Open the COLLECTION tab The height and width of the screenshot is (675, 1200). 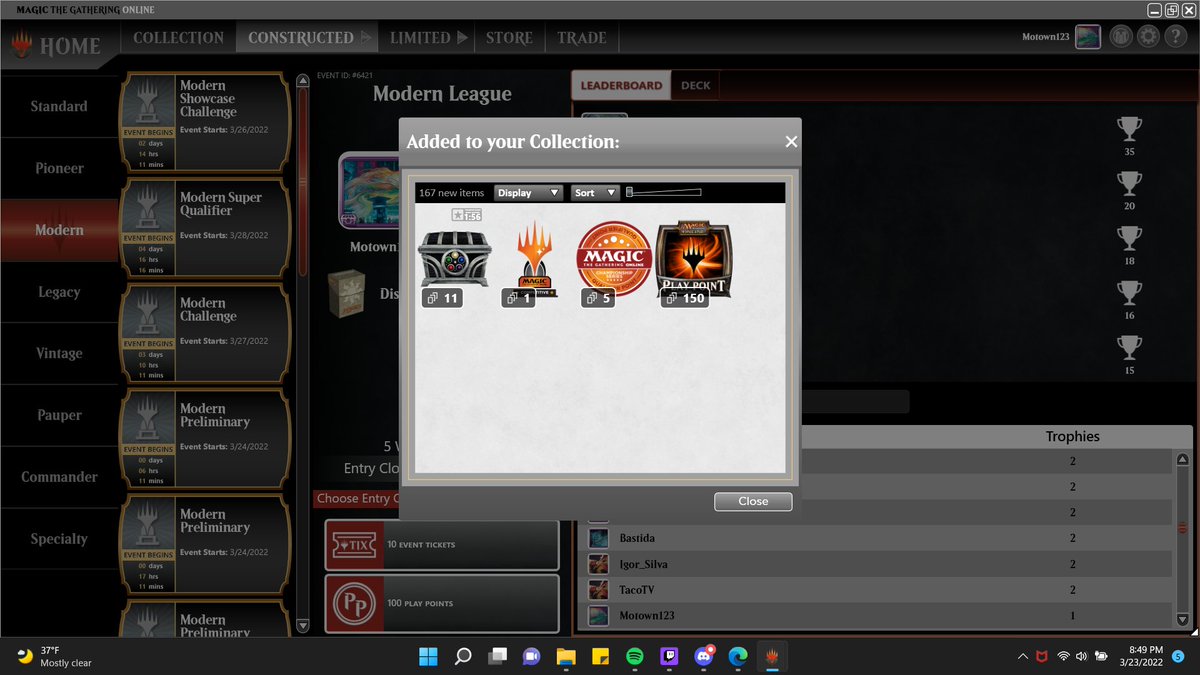tap(178, 38)
